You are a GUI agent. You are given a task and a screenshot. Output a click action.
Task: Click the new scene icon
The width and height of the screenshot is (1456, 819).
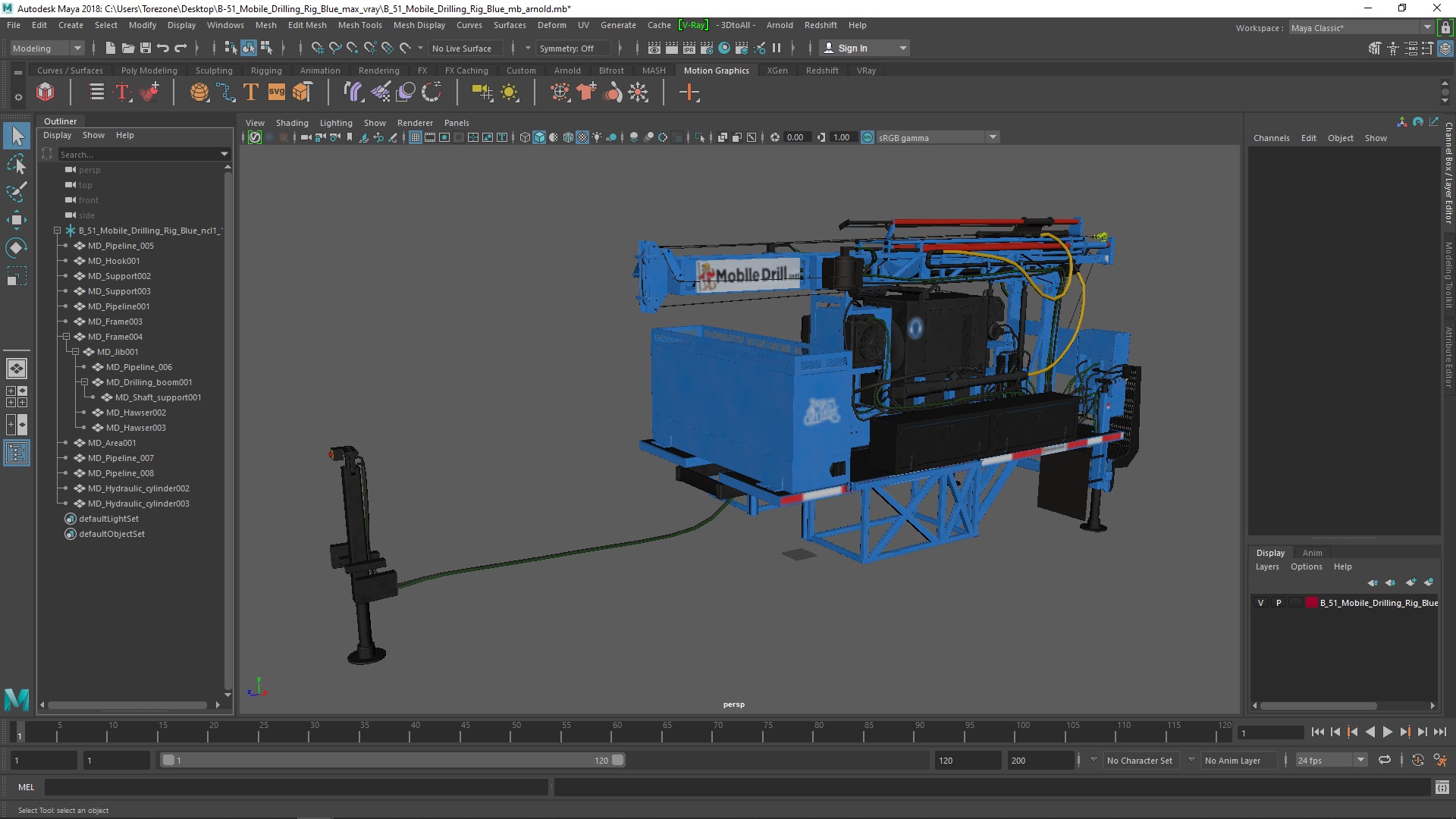point(110,48)
